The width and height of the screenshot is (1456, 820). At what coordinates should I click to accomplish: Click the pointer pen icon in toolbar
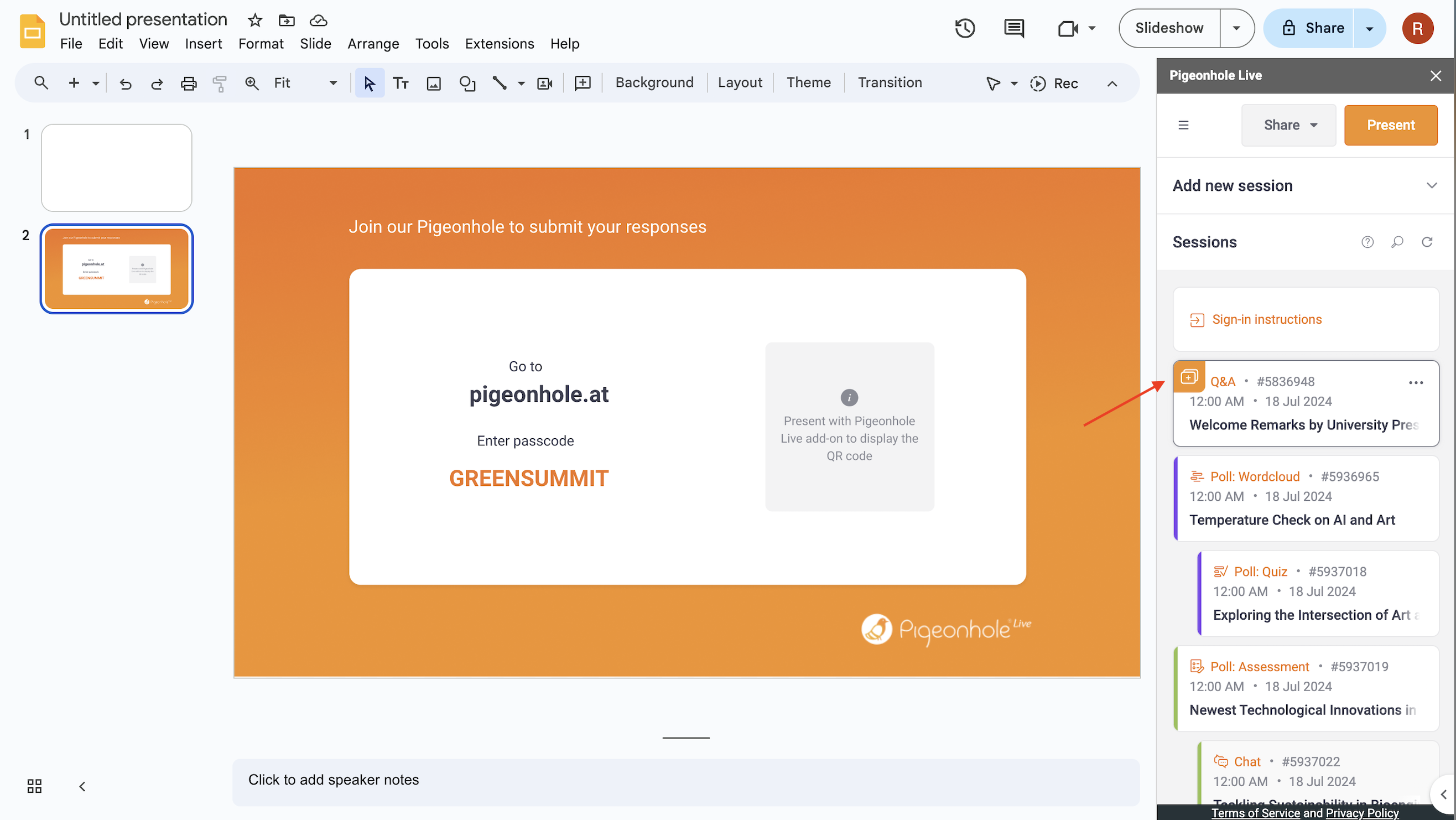click(x=993, y=84)
